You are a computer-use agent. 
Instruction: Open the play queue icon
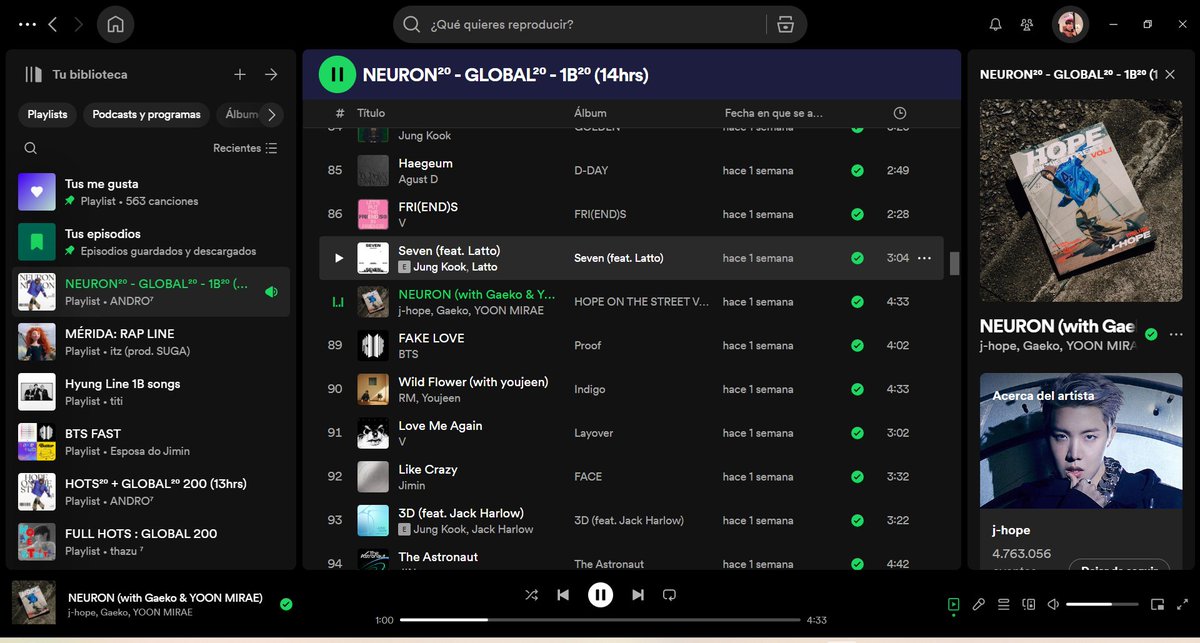(x=1003, y=604)
